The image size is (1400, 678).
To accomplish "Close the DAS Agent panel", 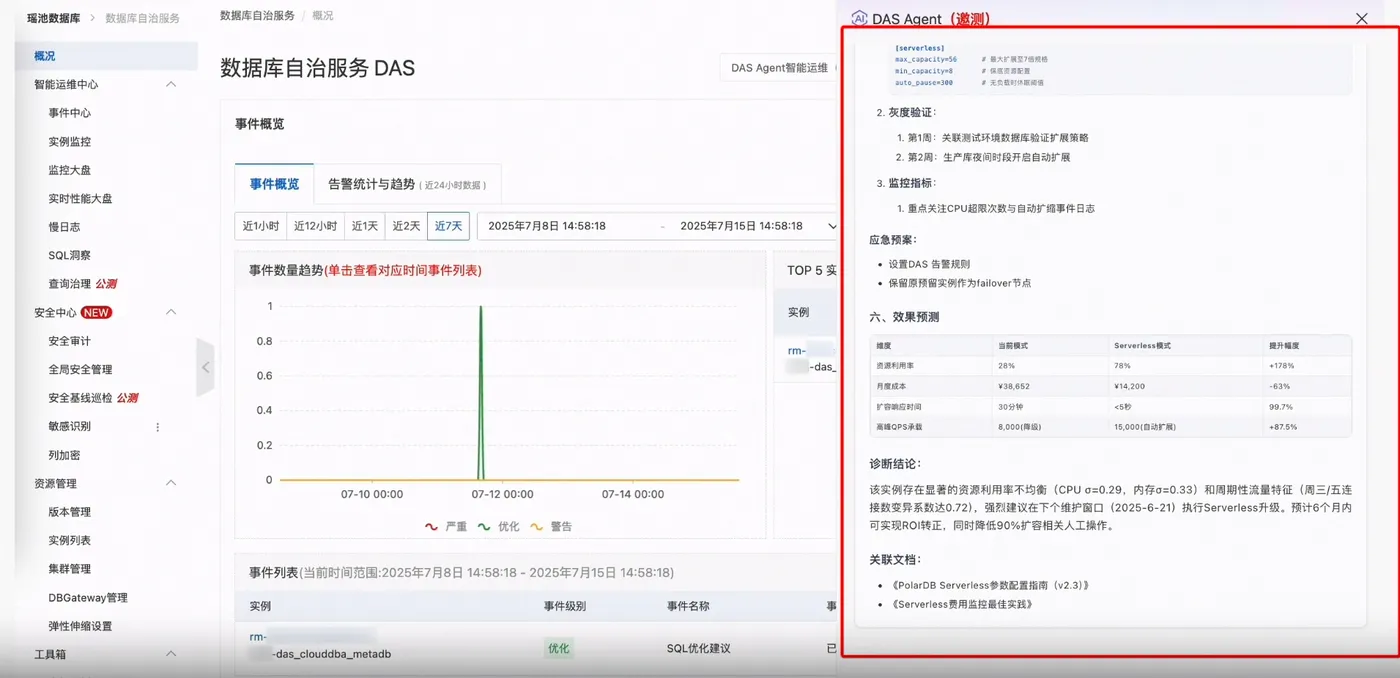I will tap(1361, 18).
